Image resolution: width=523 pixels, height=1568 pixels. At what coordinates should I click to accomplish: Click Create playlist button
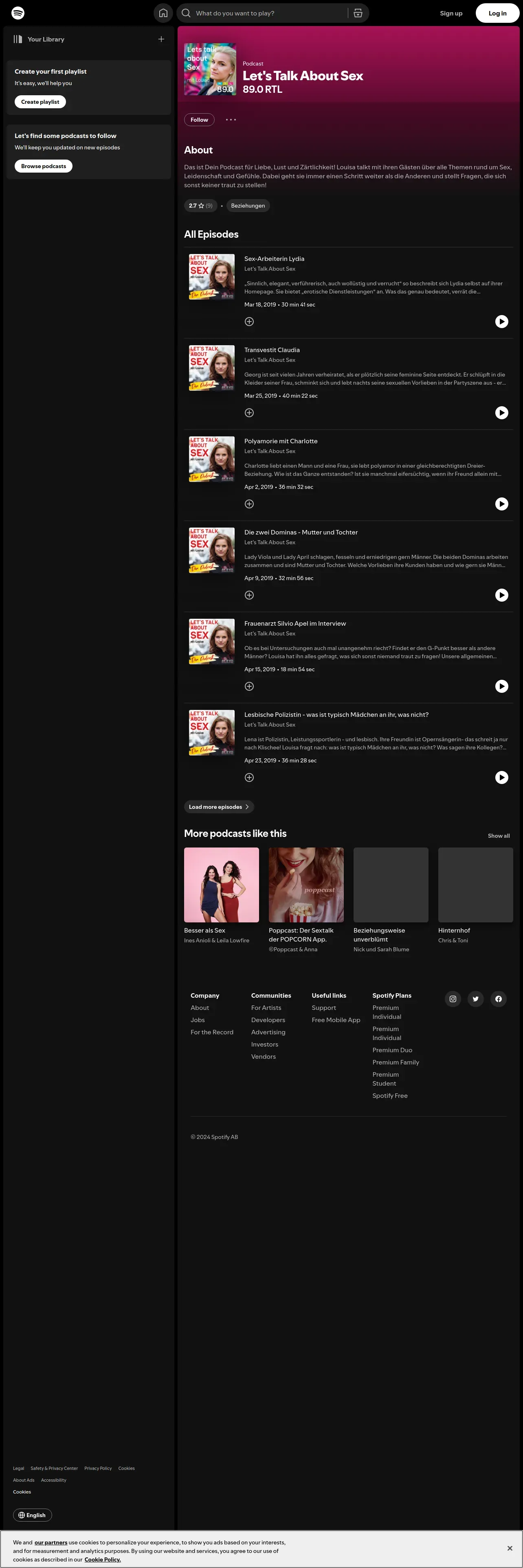pos(40,102)
